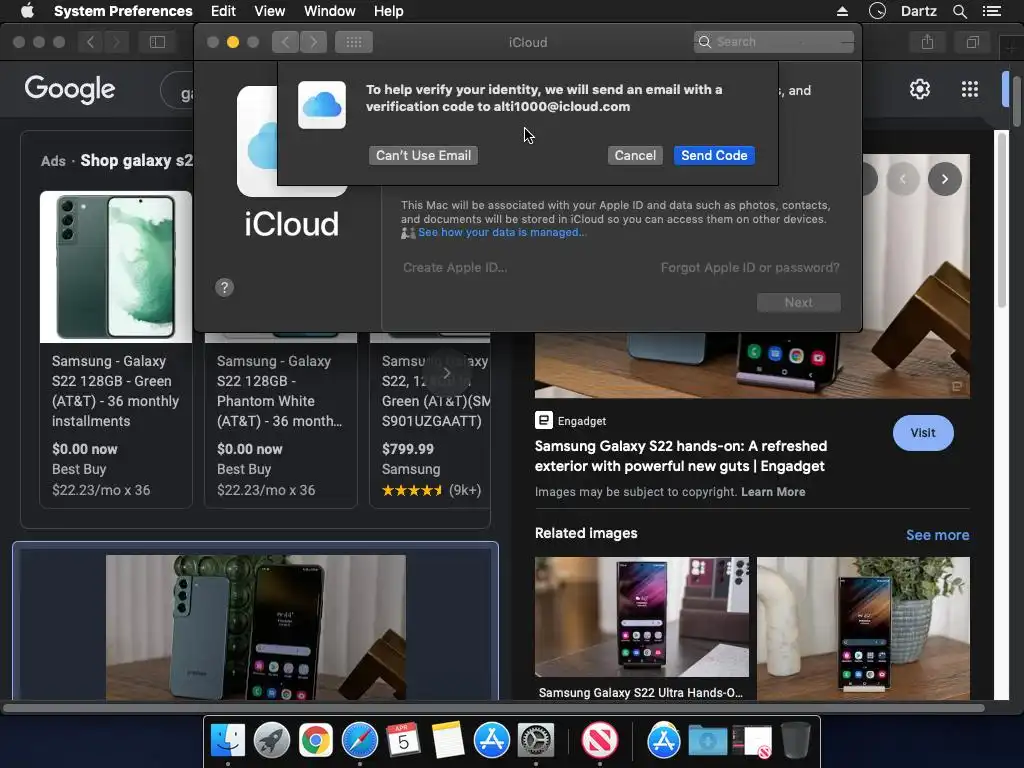Open Galaxy S22 Phantom White ad listing
This screenshot has width=1024, height=768.
coord(281,421)
